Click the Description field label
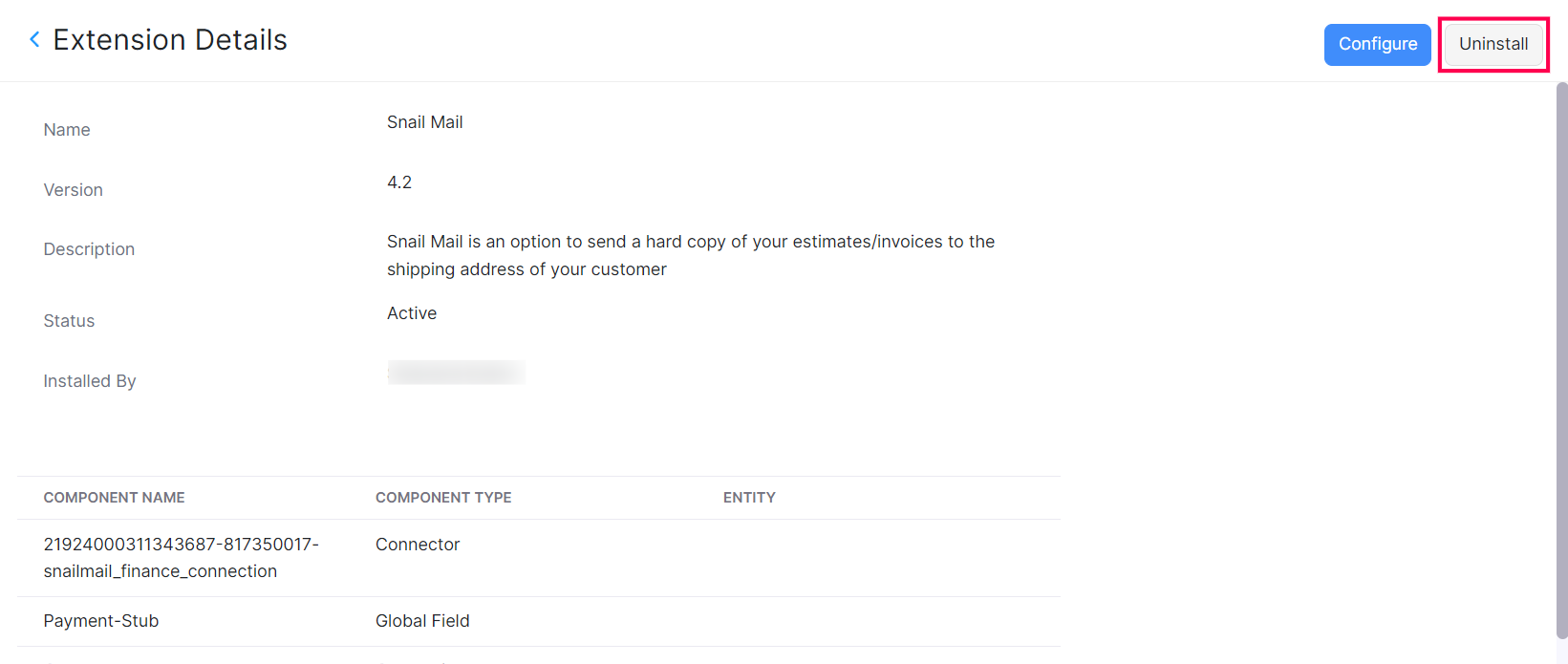This screenshot has width=1568, height=664. point(89,249)
